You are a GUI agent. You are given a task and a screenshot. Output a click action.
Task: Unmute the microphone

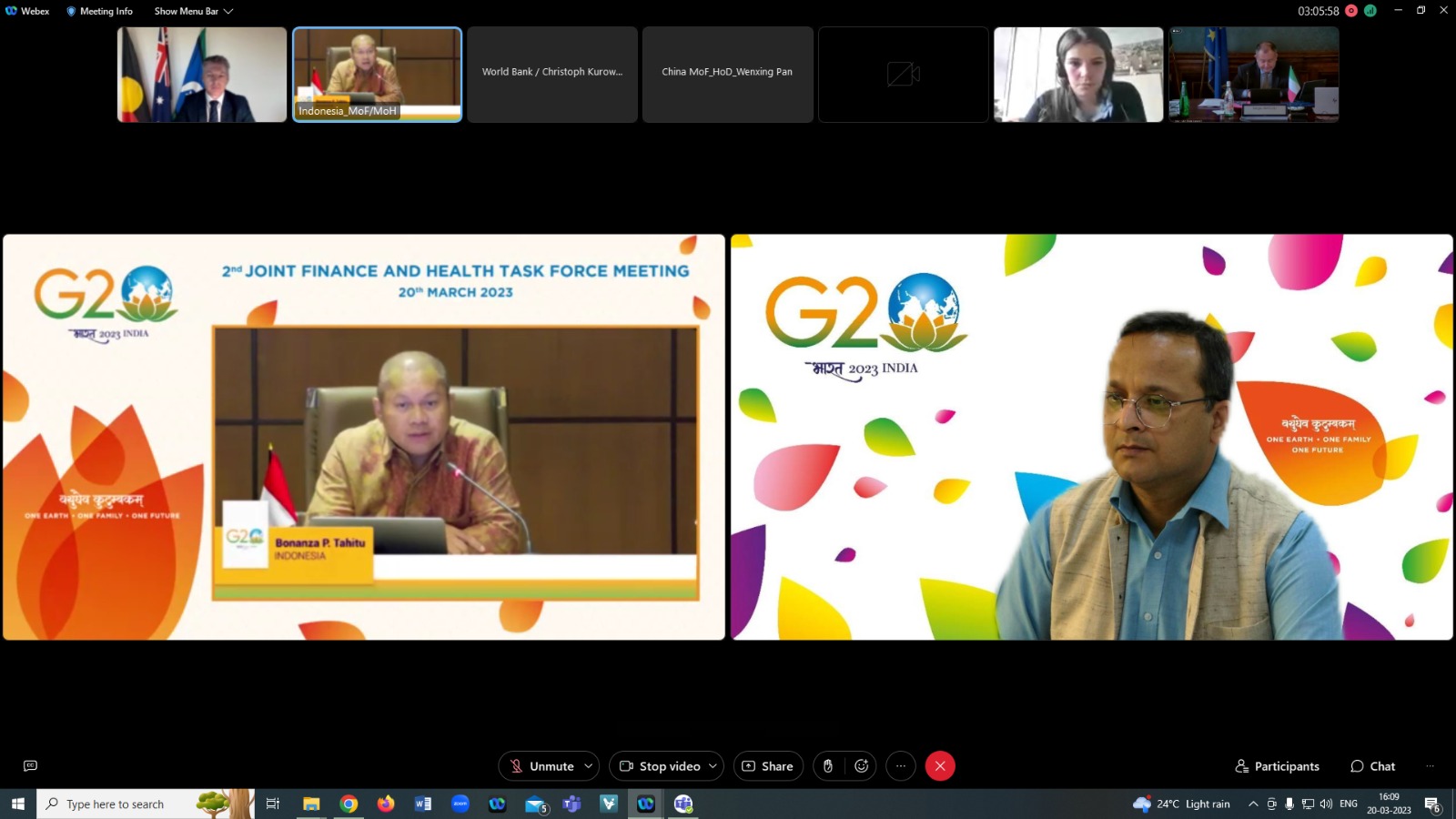(x=541, y=766)
